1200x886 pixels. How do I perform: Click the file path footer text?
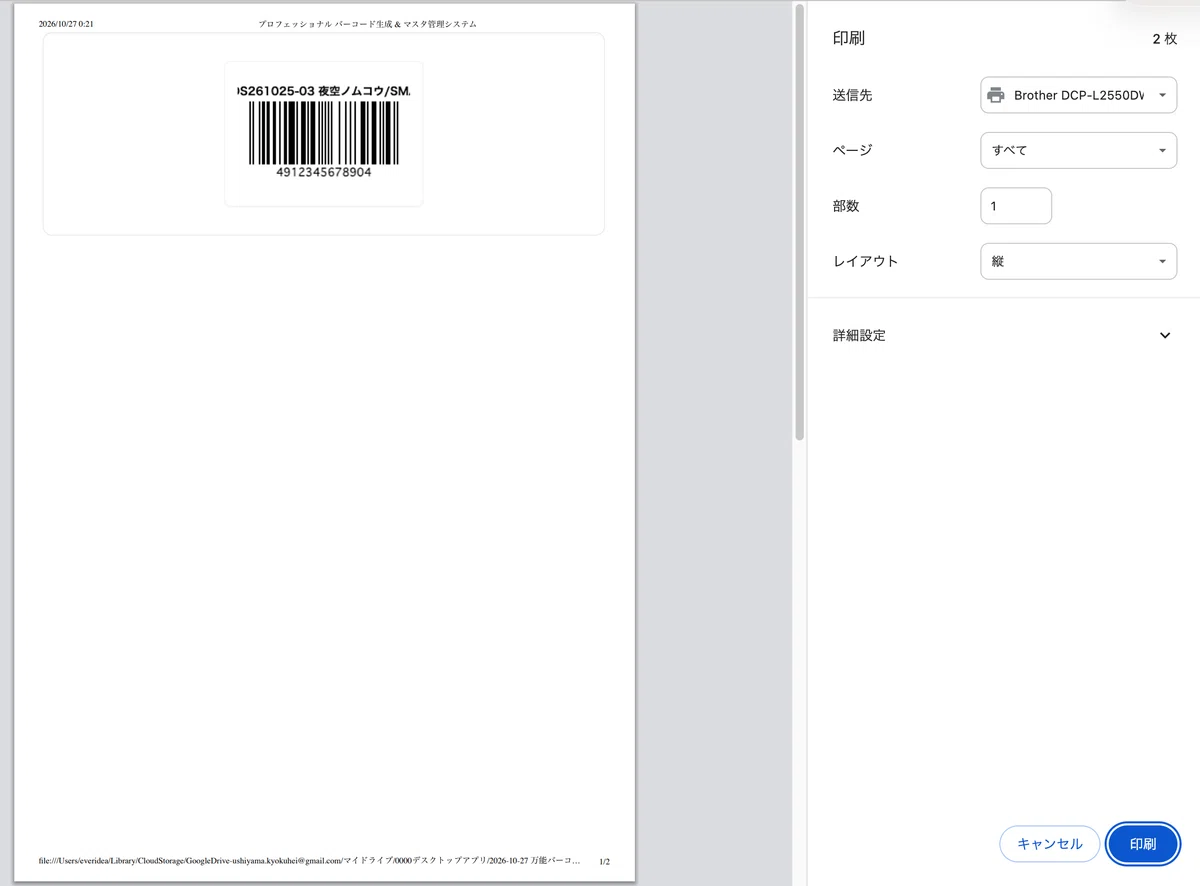pos(310,860)
